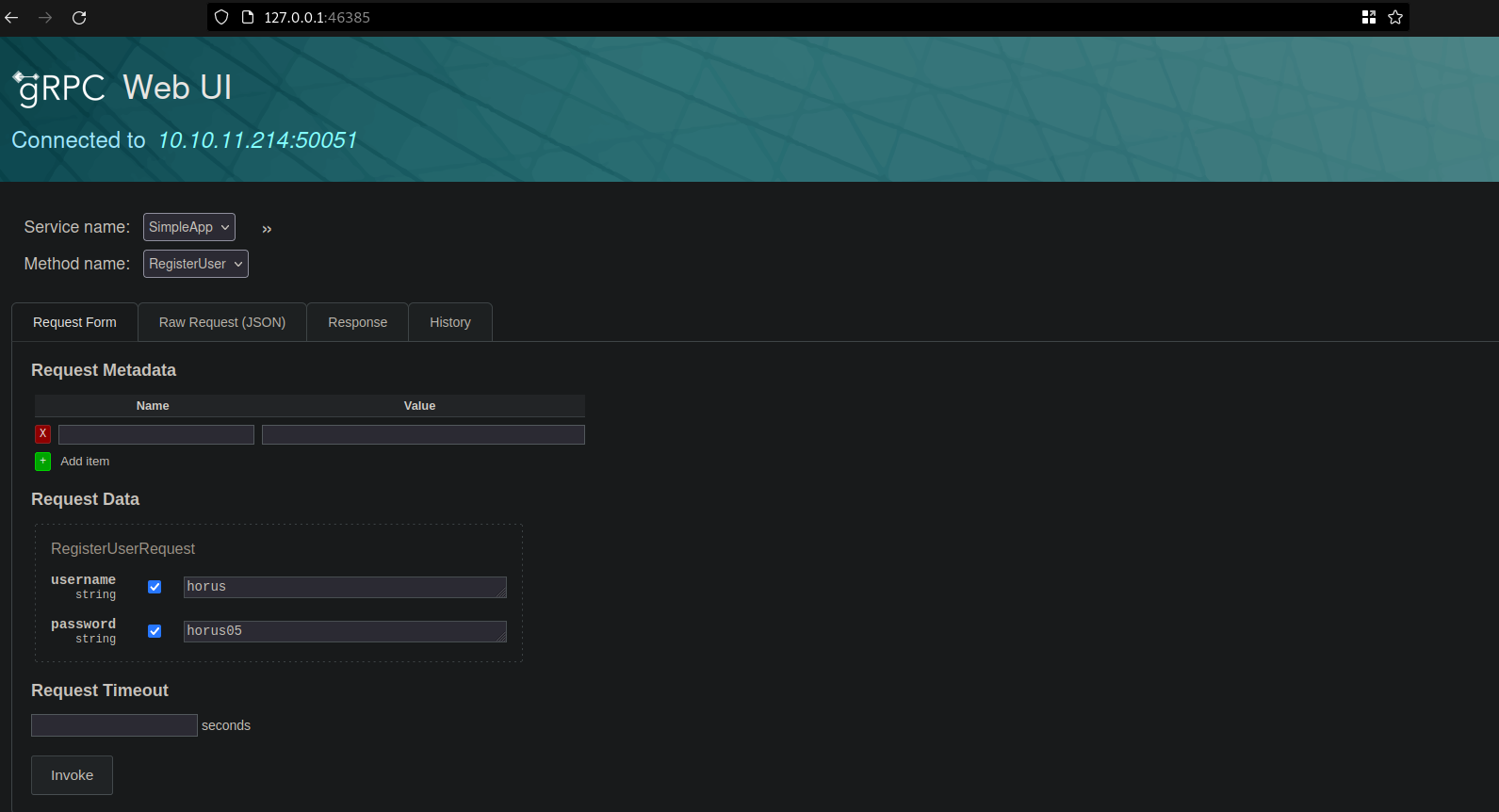The height and width of the screenshot is (812, 1499).
Task: Click the red X remove metadata row button
Action: tap(42, 434)
